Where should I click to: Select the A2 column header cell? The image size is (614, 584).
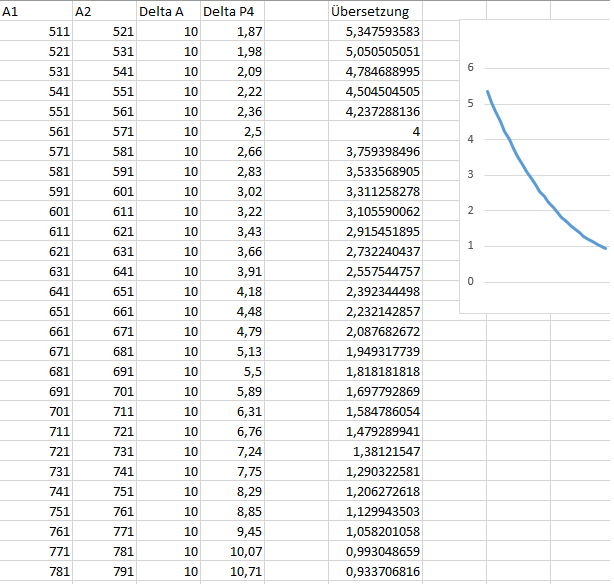(105, 12)
